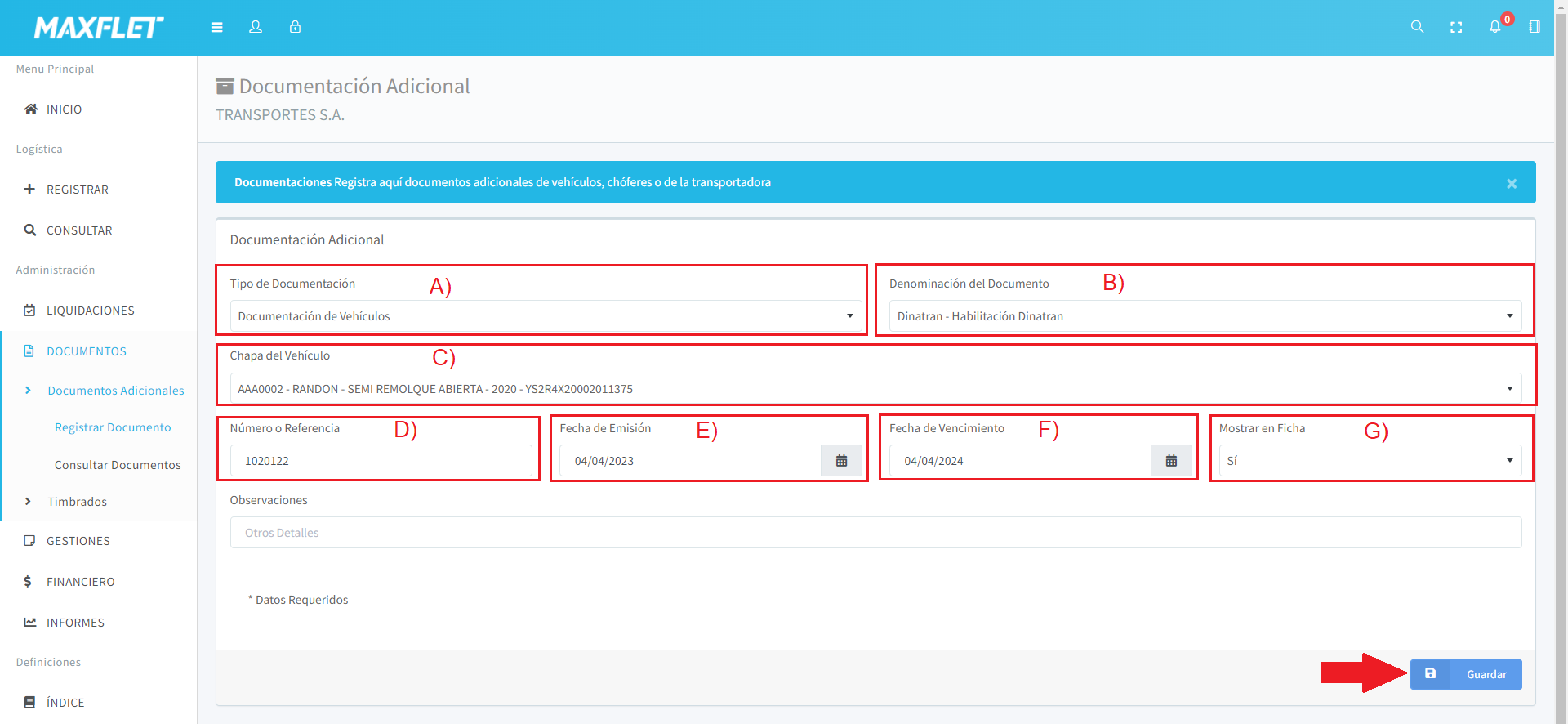
Task: Open Denominación del Documento dropdown
Action: [x=1205, y=316]
